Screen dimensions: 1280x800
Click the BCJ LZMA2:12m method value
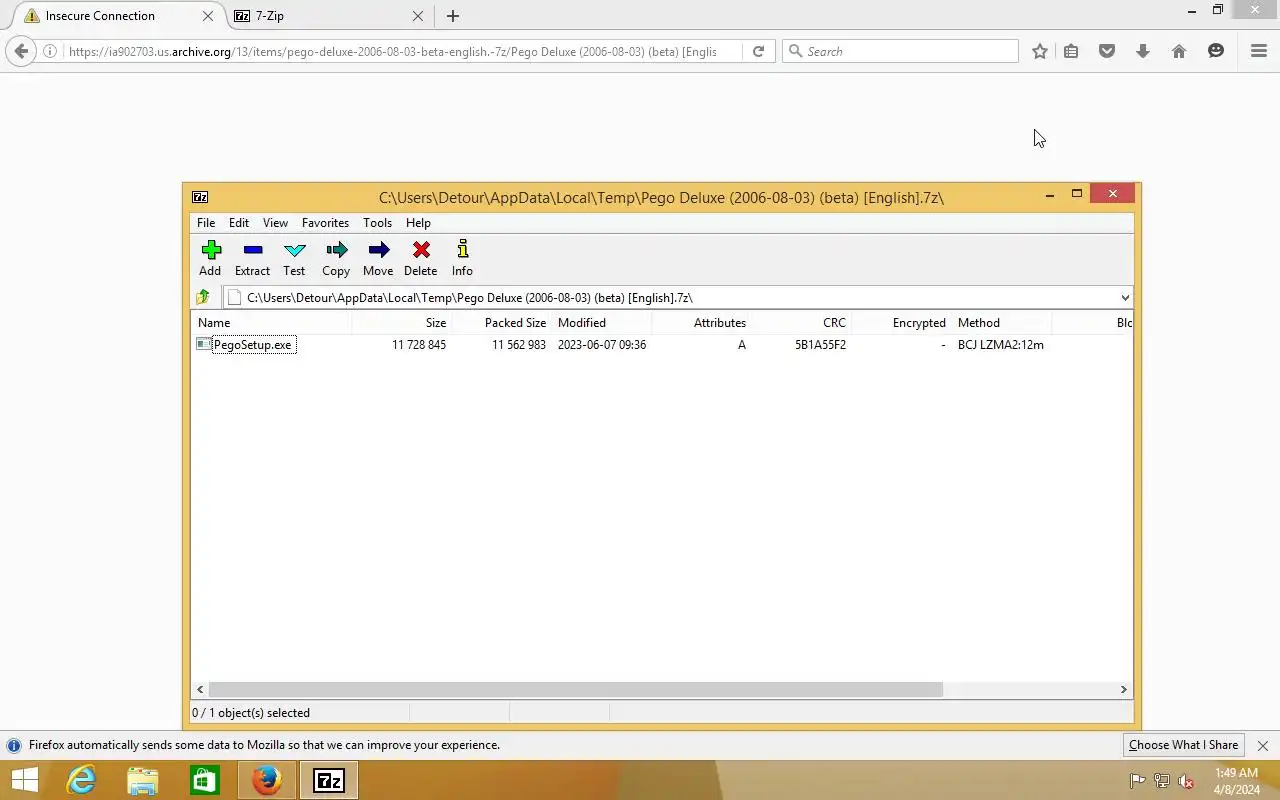point(1001,345)
